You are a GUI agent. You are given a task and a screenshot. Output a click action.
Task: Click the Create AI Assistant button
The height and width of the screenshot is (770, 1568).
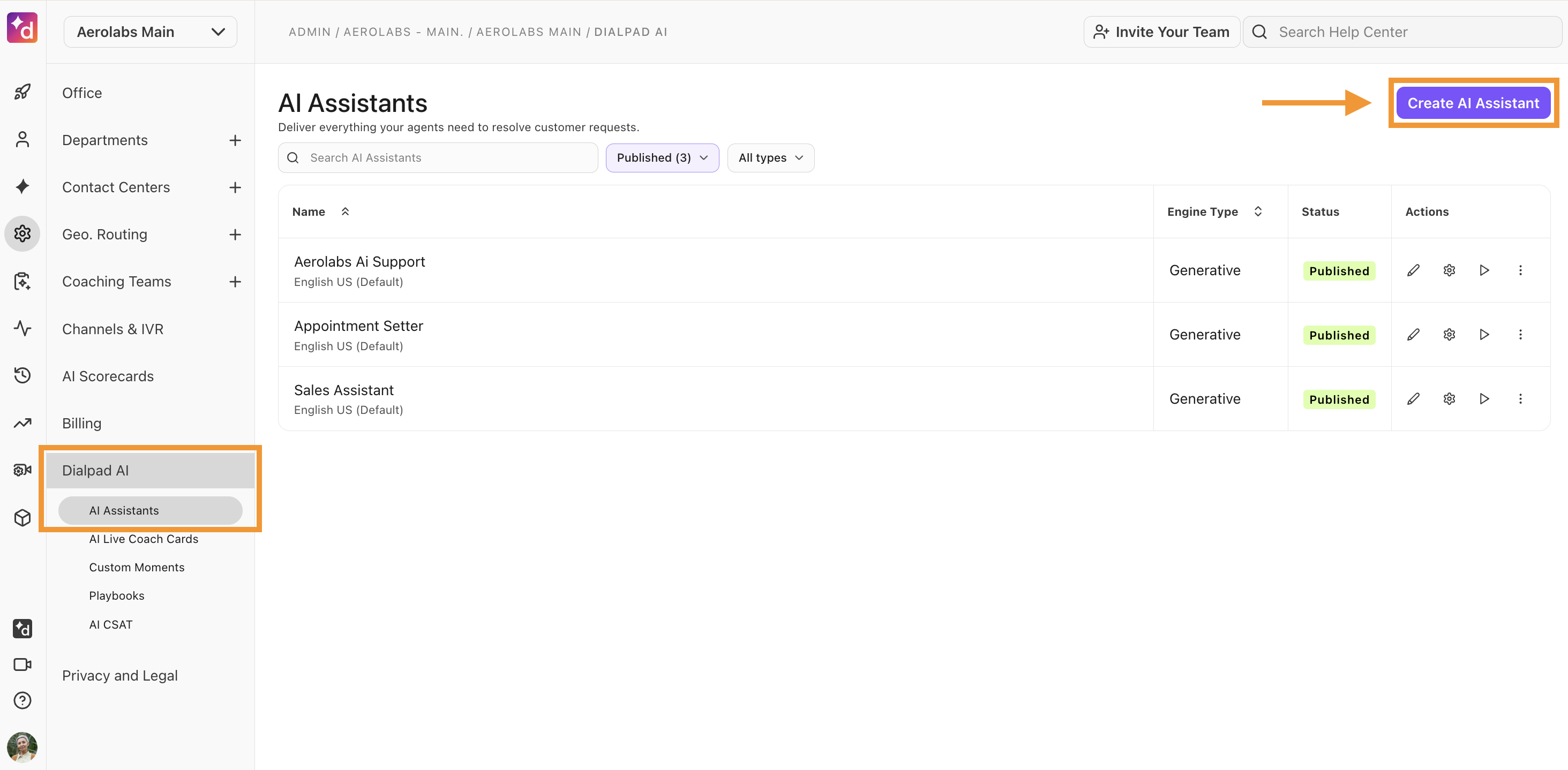1473,103
